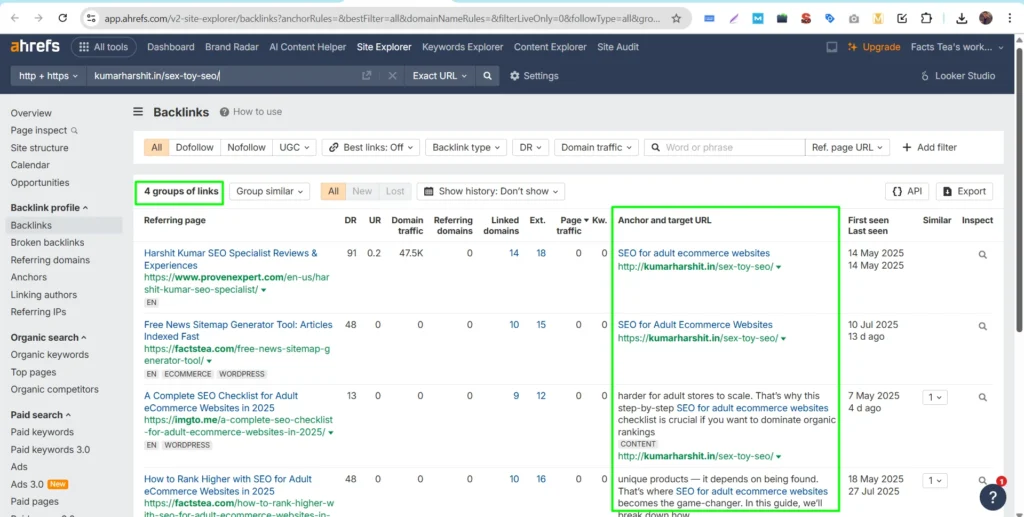Screen dimensions: 1024x517
Task: Open Broken backlinks in sidebar
Action: click(x=47, y=242)
